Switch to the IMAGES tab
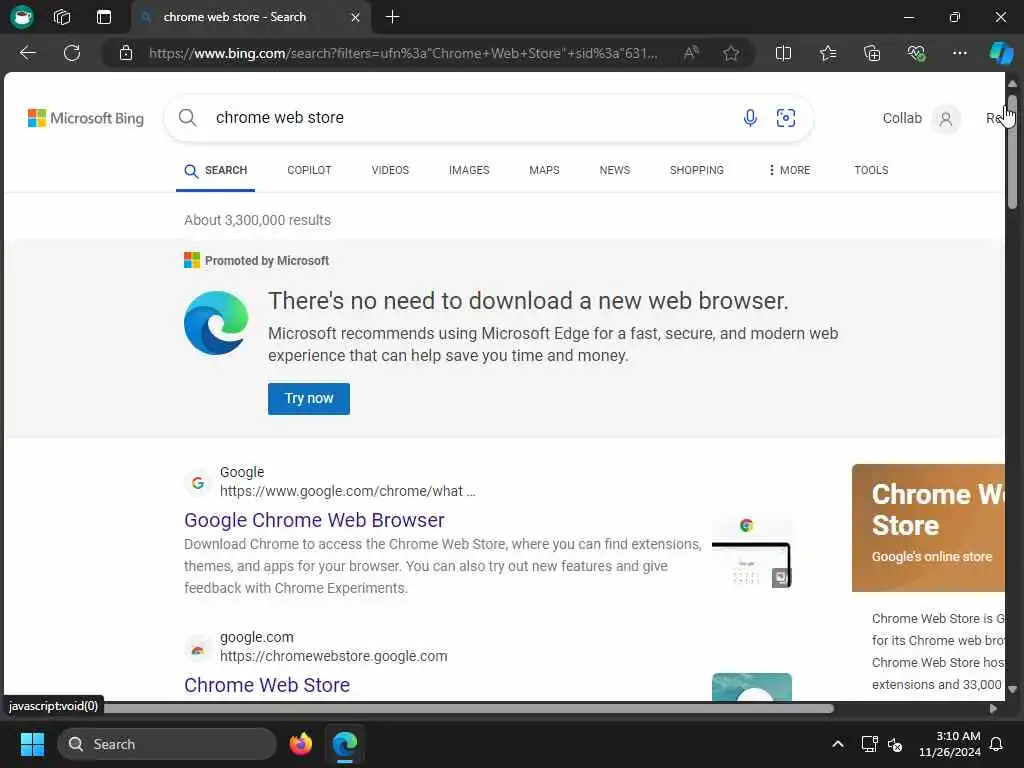The image size is (1024, 768). [x=469, y=170]
